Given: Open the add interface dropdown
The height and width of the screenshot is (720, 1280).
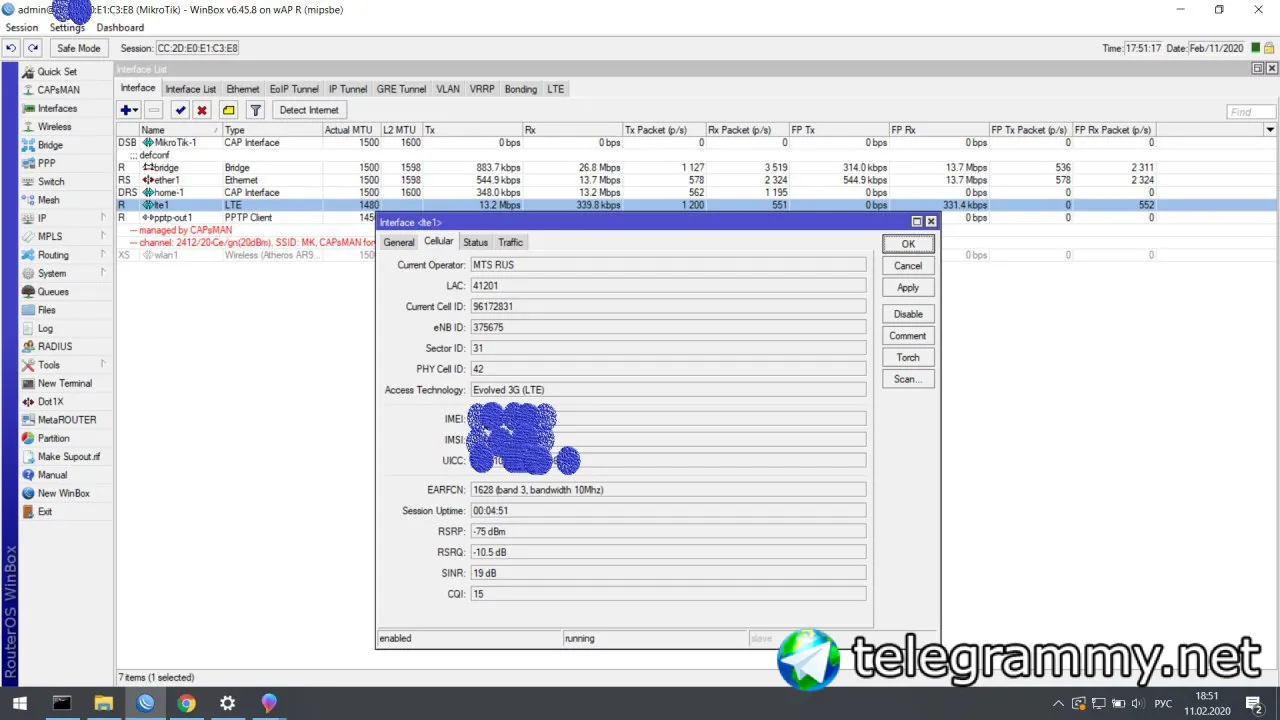Looking at the screenshot, I should [x=130, y=110].
